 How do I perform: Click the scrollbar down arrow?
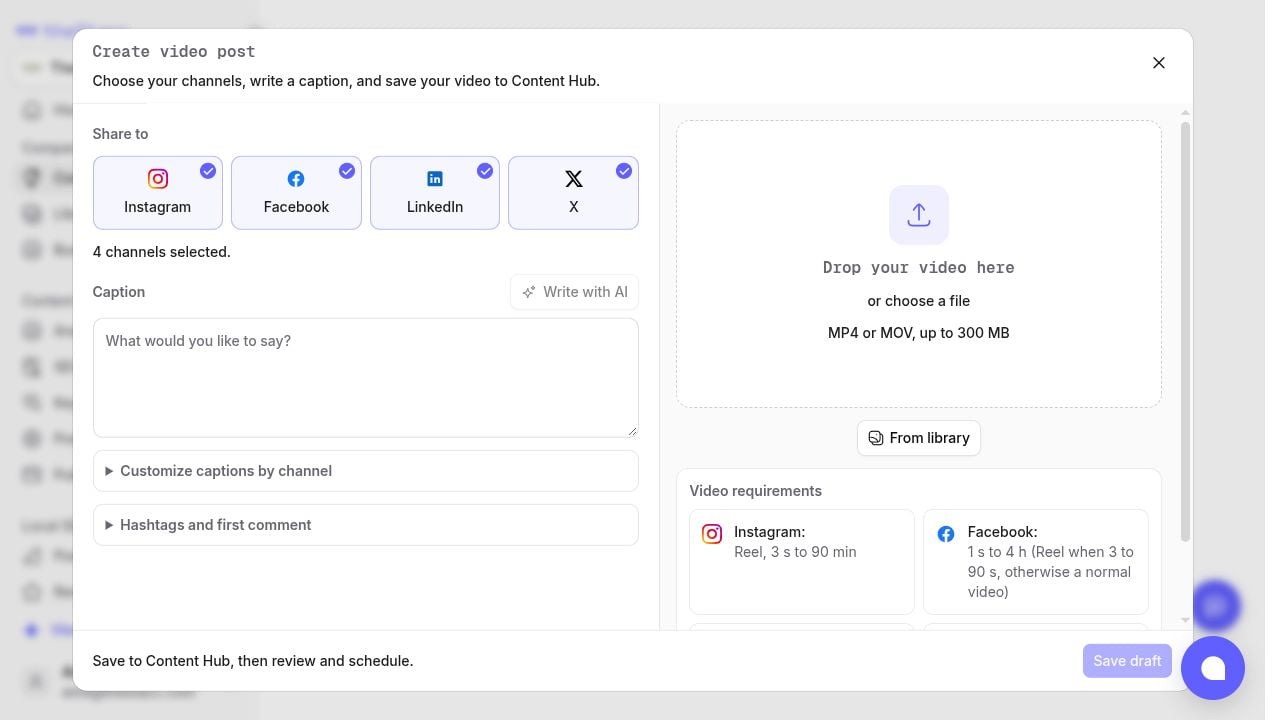(x=1186, y=620)
